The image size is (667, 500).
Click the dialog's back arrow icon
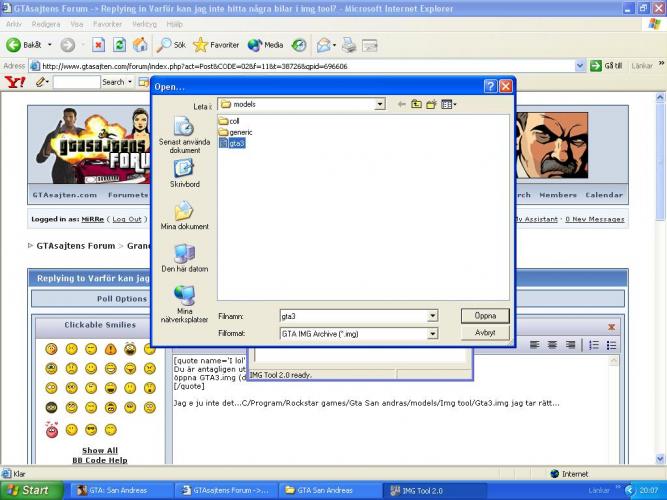click(x=401, y=104)
